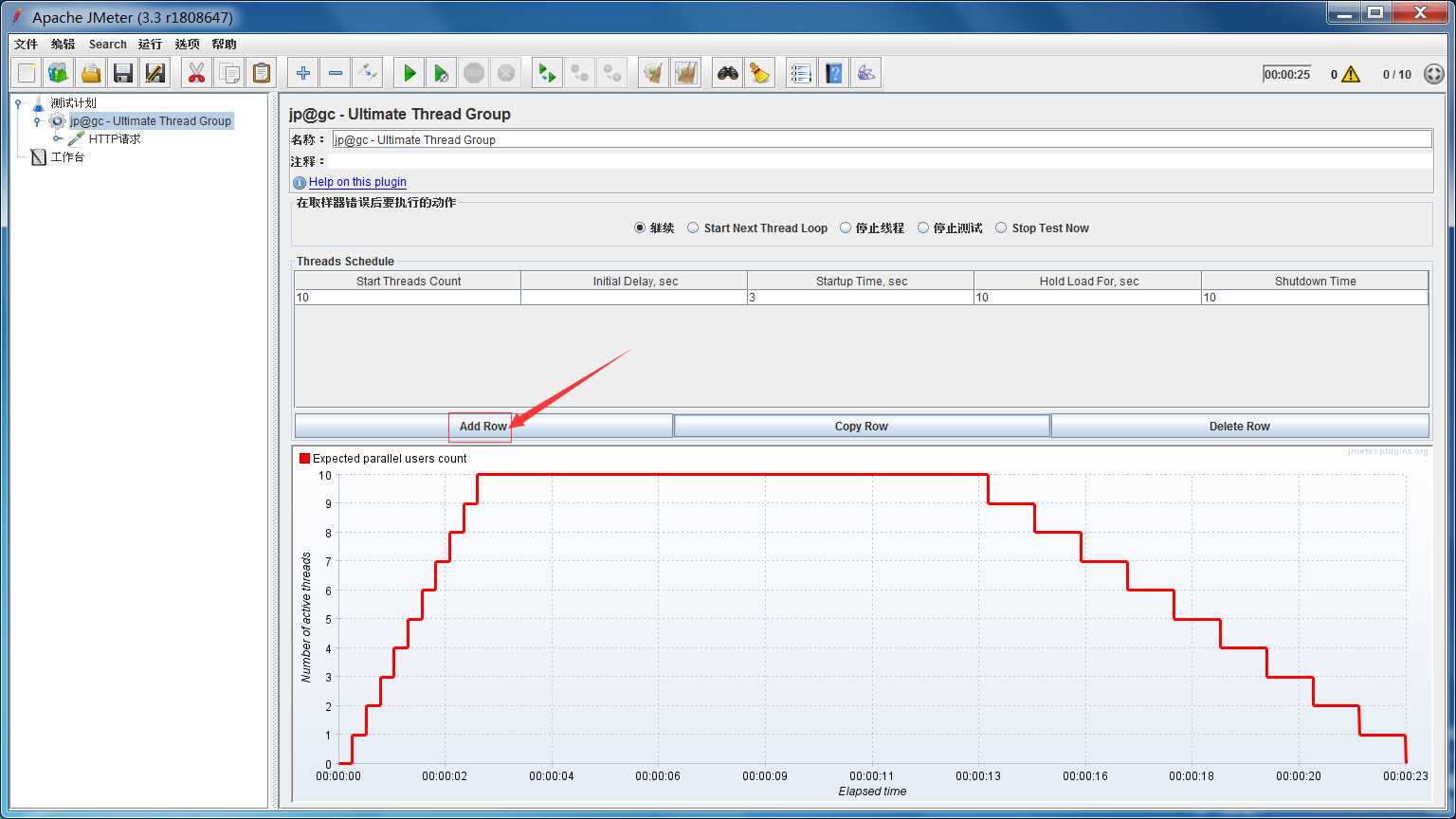
Task: Select 工作台 in the tree
Action: click(x=67, y=157)
